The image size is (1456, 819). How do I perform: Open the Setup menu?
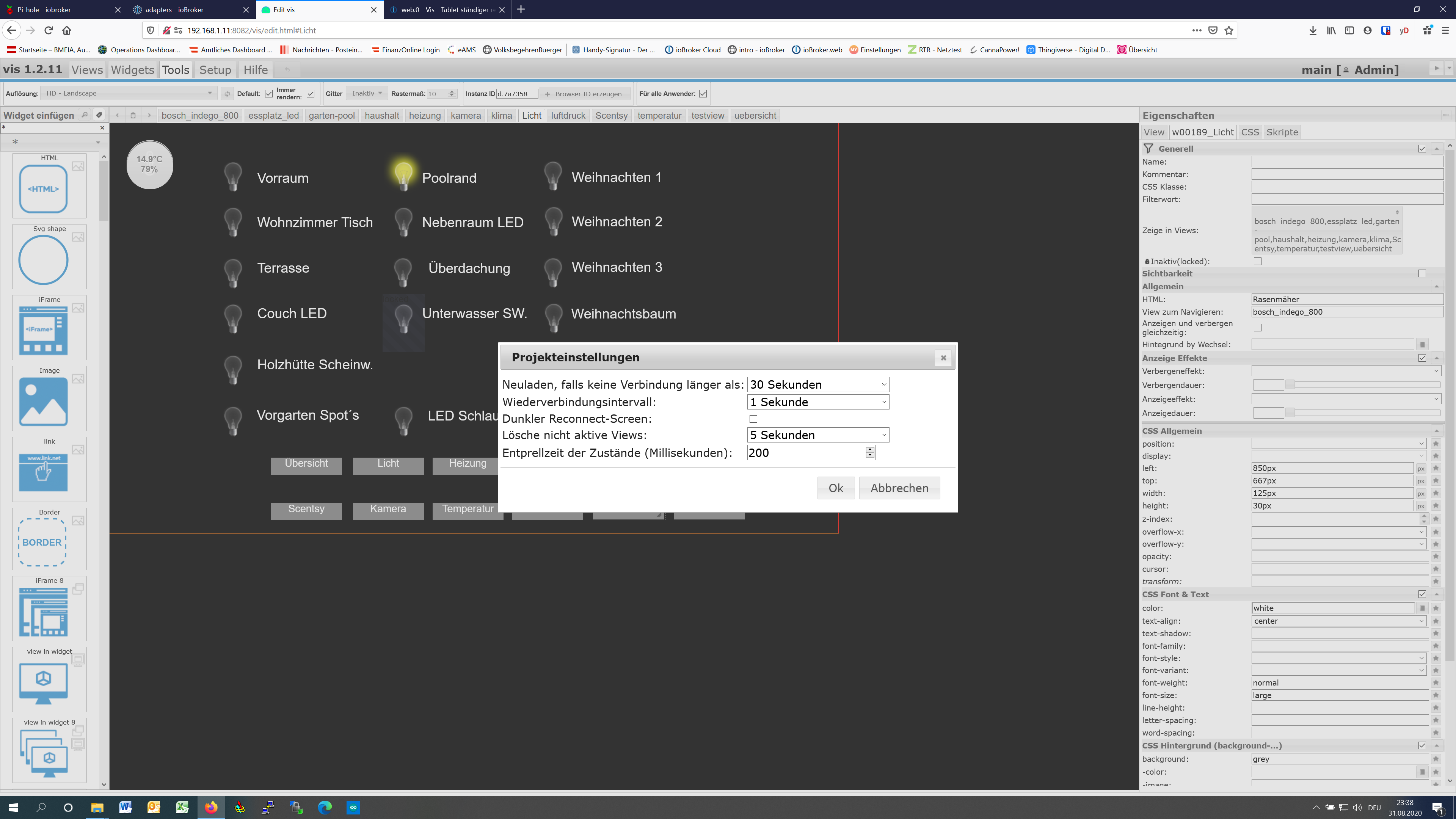(215, 69)
